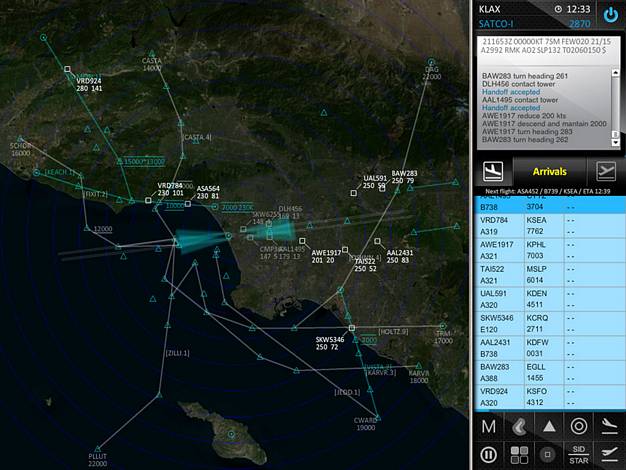Toggle the M map mode button

point(488,427)
